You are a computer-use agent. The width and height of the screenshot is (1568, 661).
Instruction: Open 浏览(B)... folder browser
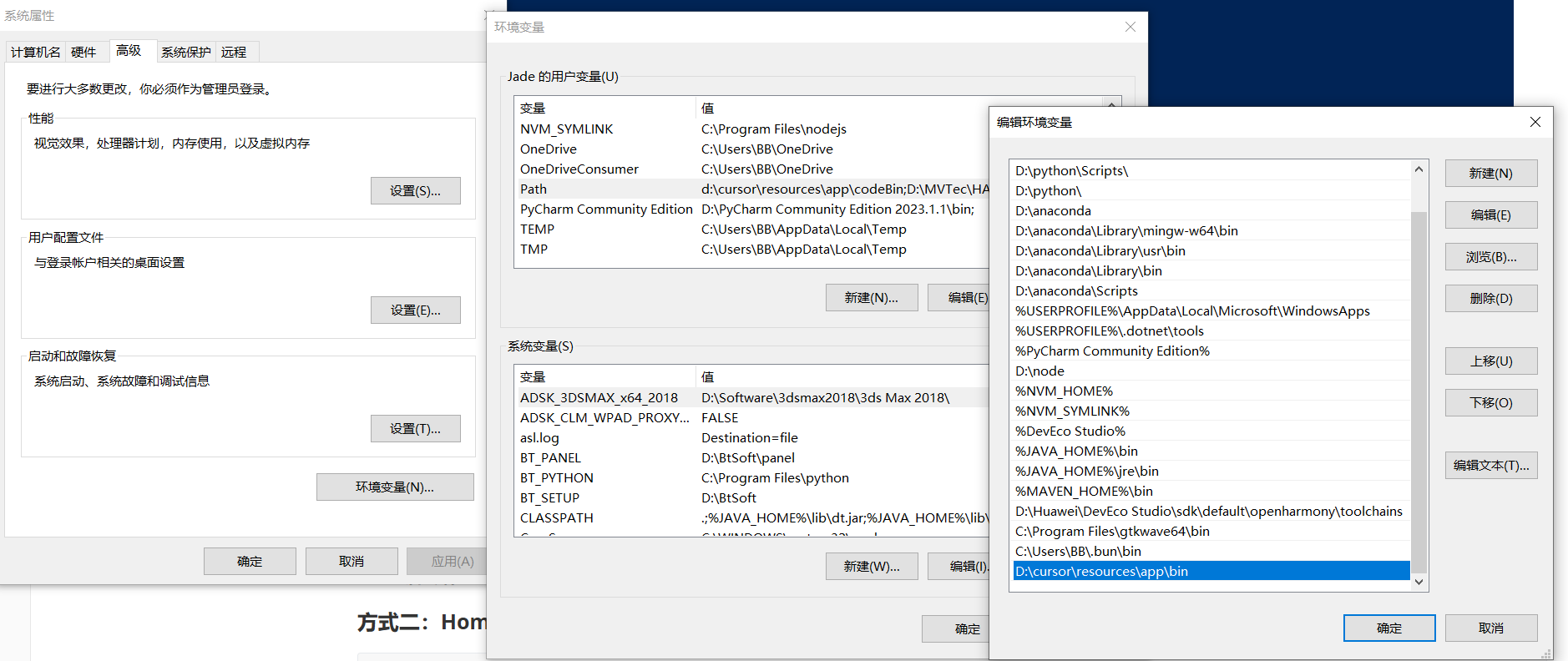pyautogui.click(x=1490, y=257)
